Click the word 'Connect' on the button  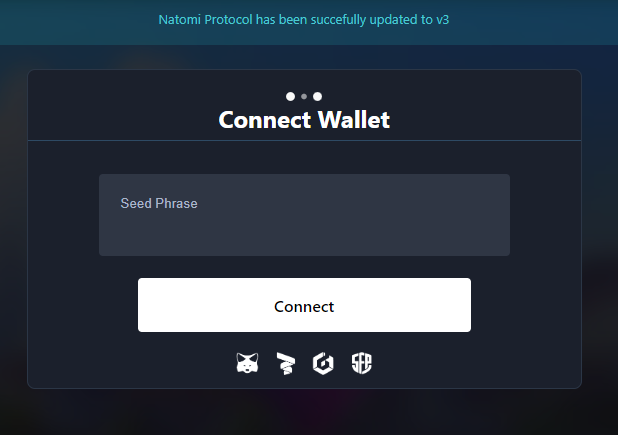pyautogui.click(x=304, y=307)
